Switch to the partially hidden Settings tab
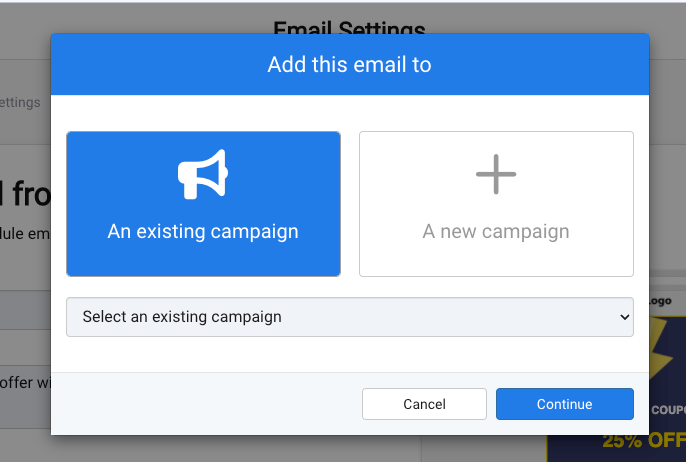686x462 pixels. [20, 102]
